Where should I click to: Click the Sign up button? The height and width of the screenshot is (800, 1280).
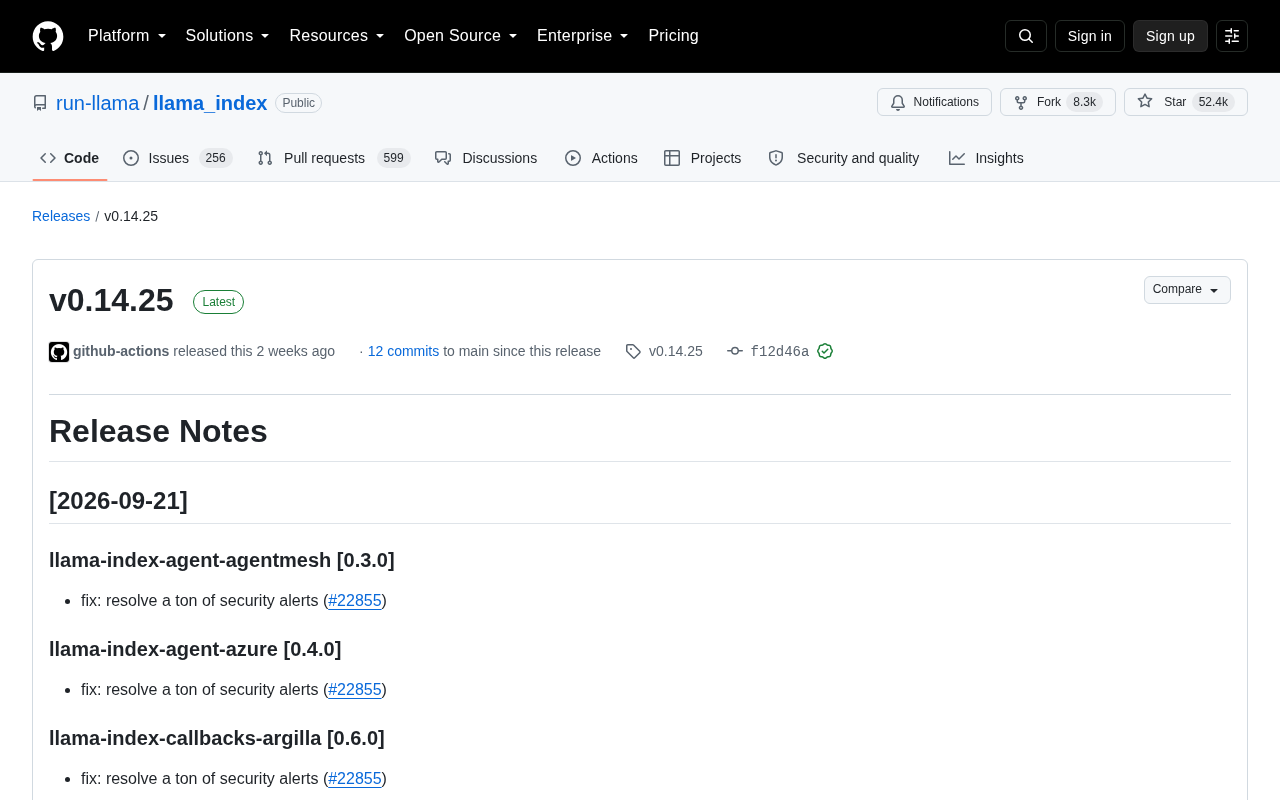click(x=1170, y=36)
